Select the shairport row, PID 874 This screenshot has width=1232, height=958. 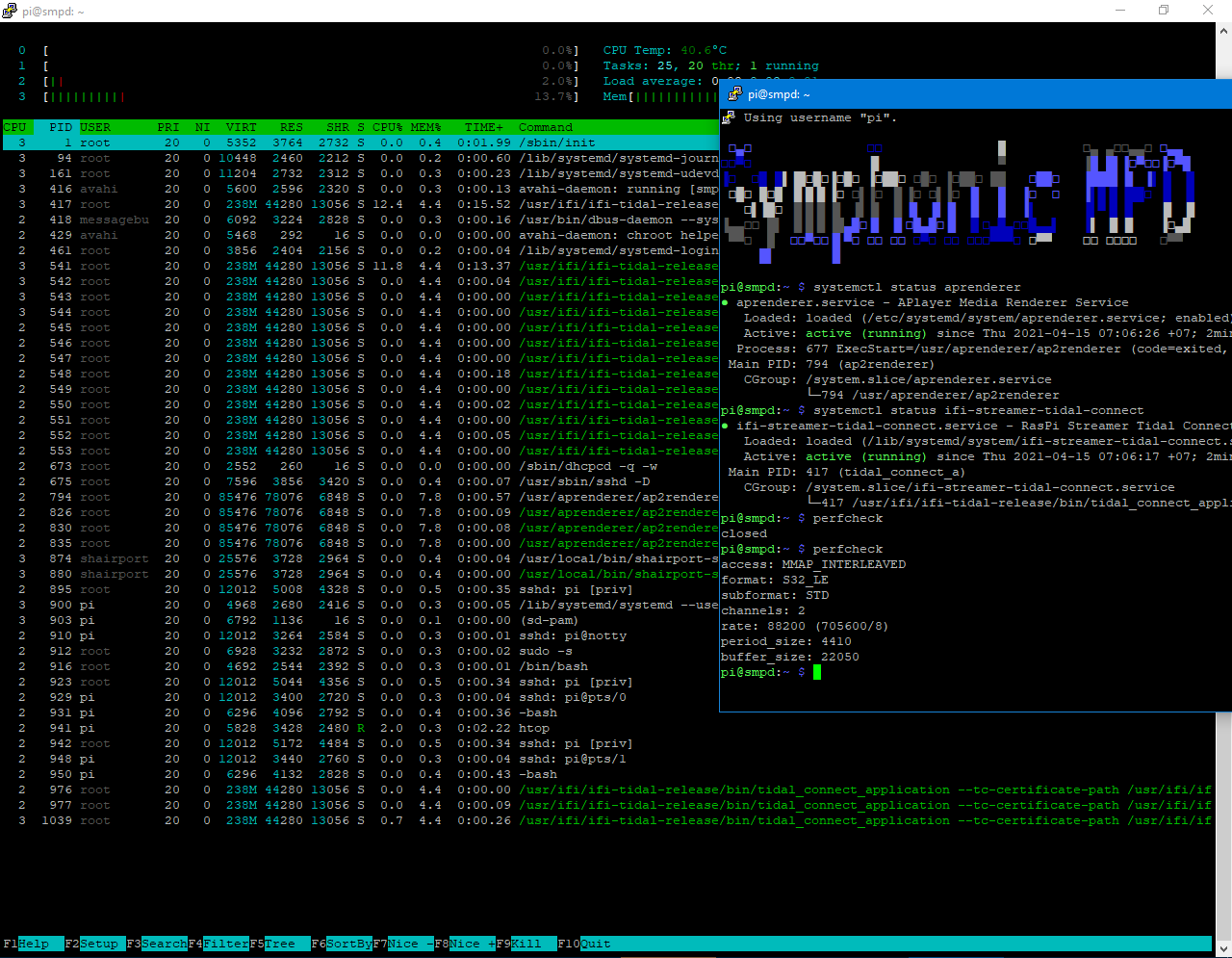coord(361,558)
